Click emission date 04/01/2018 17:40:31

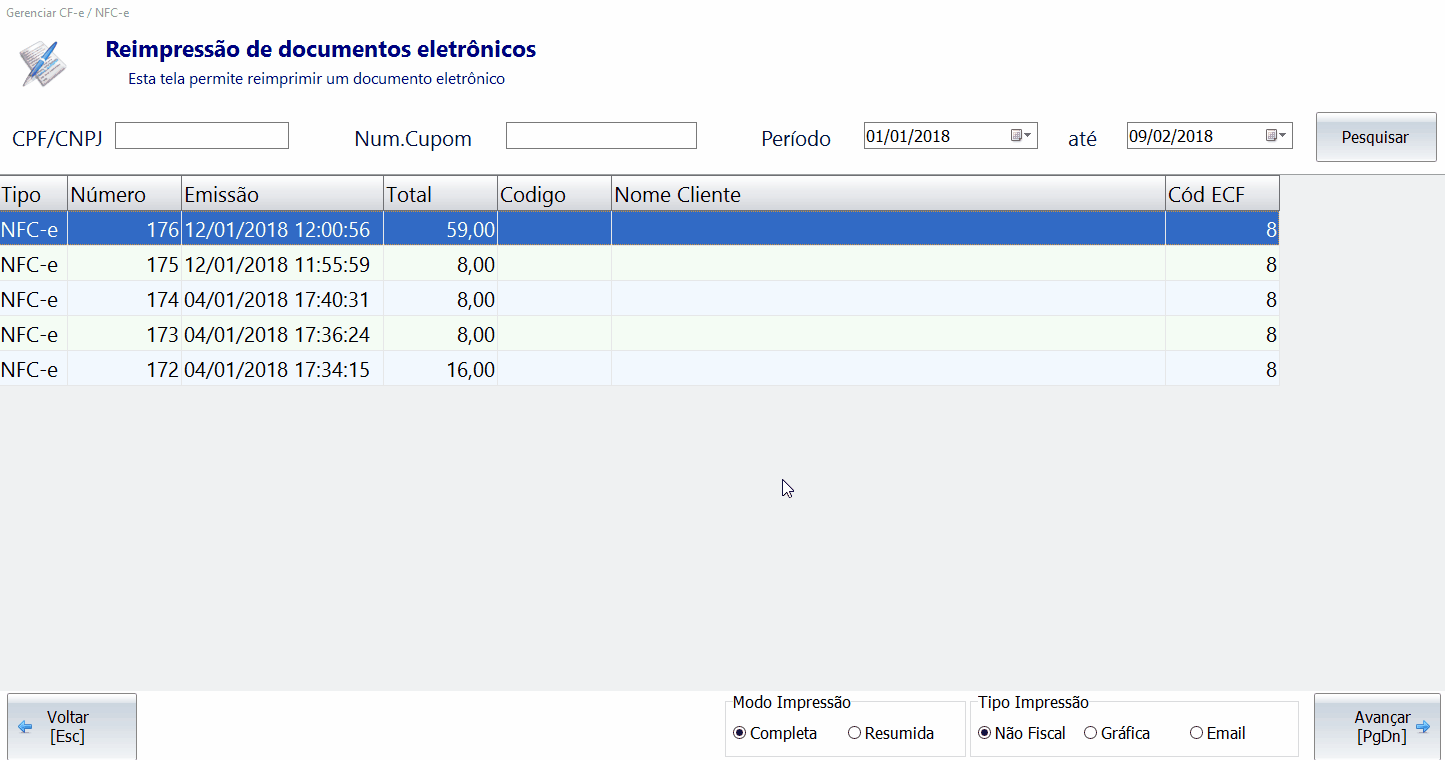(x=277, y=300)
